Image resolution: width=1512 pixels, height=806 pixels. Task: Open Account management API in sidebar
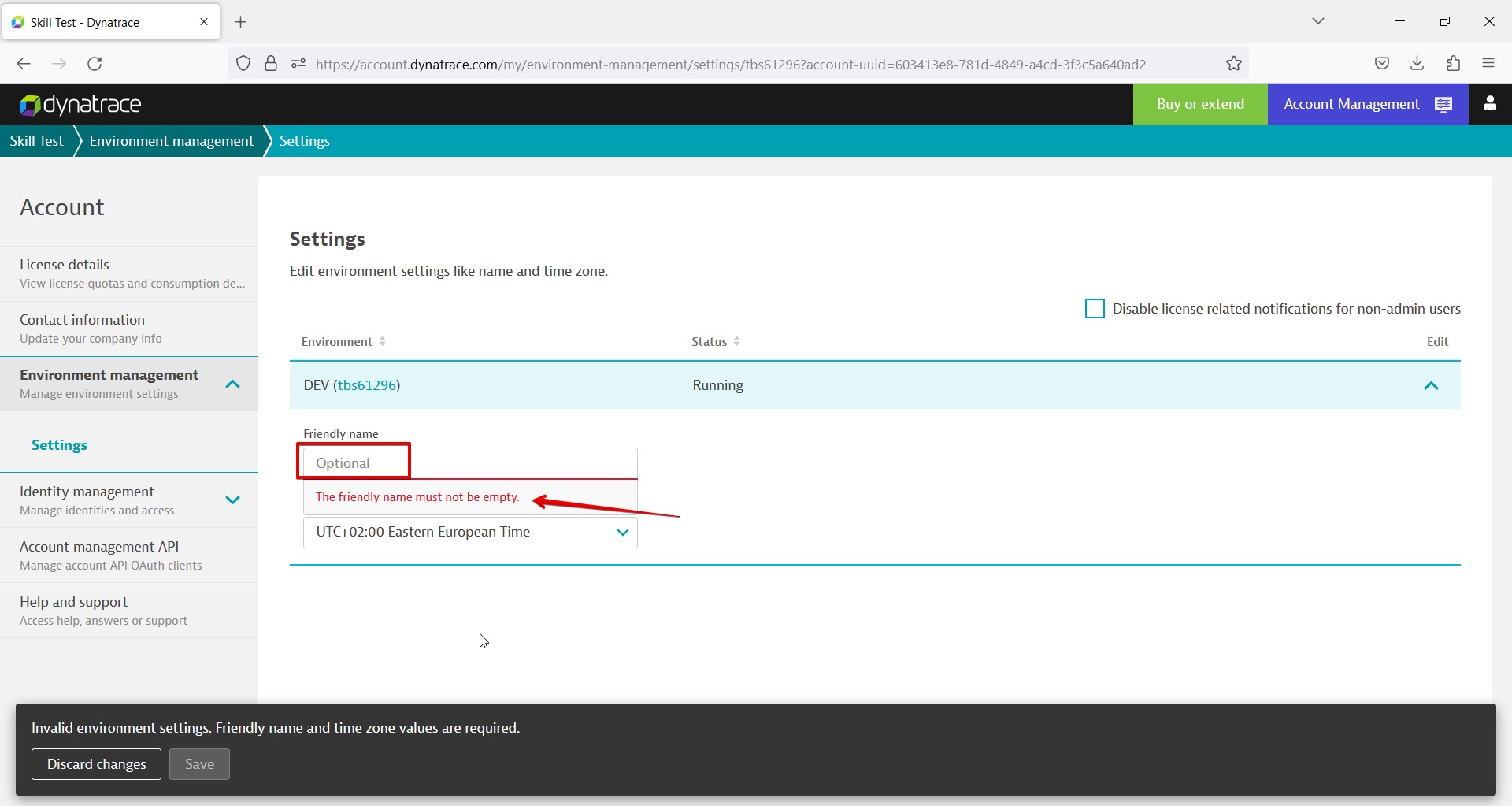pyautogui.click(x=129, y=555)
